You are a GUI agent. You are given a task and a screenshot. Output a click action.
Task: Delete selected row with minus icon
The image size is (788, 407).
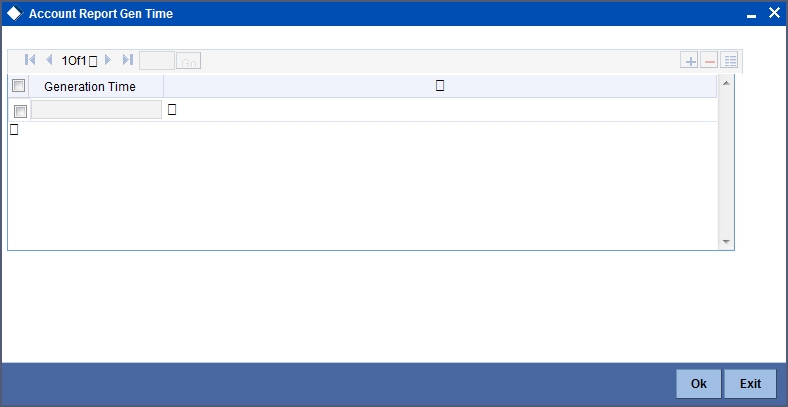tap(709, 60)
